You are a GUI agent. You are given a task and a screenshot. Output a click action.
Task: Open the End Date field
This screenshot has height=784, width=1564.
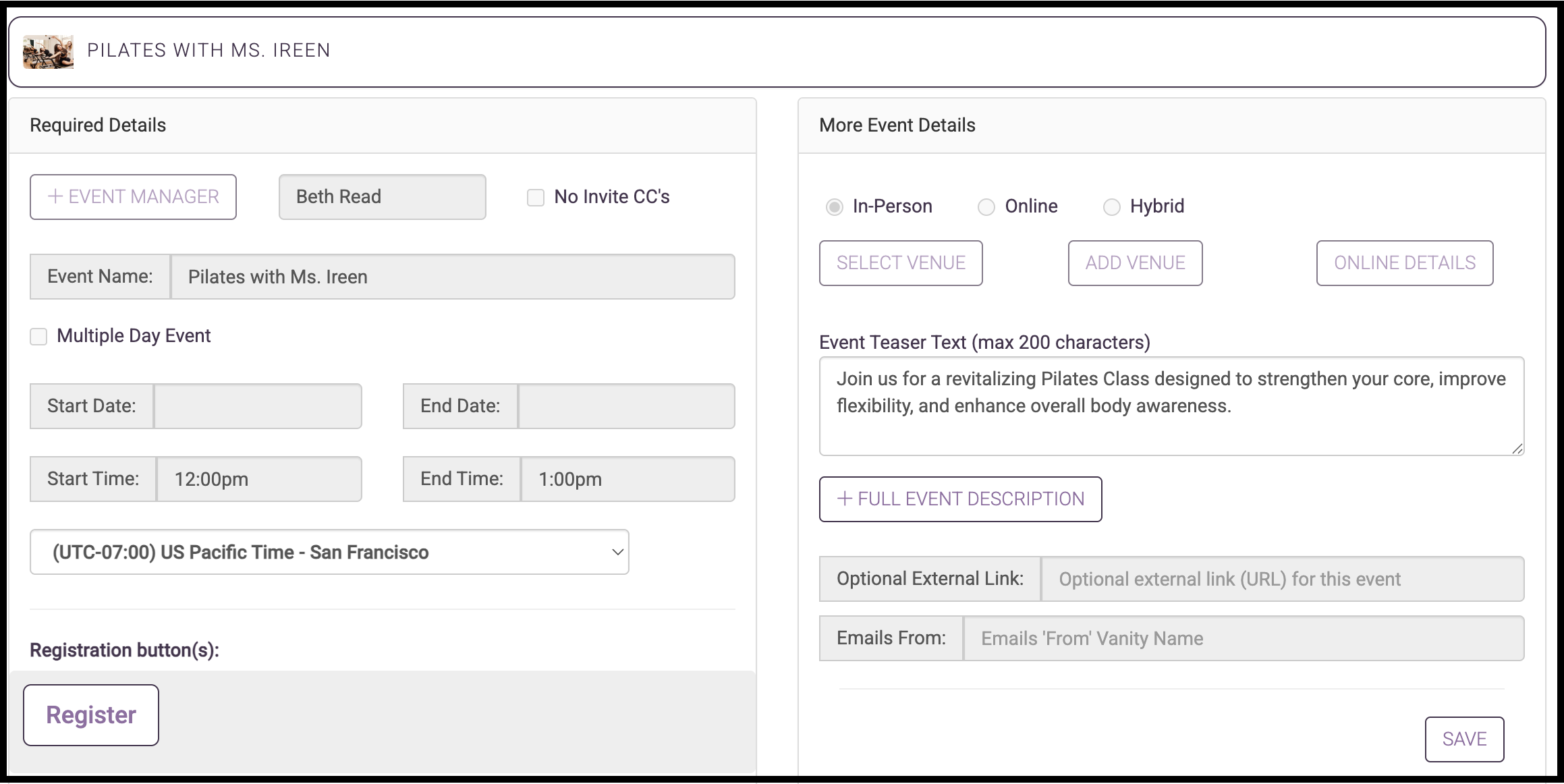pyautogui.click(x=626, y=406)
